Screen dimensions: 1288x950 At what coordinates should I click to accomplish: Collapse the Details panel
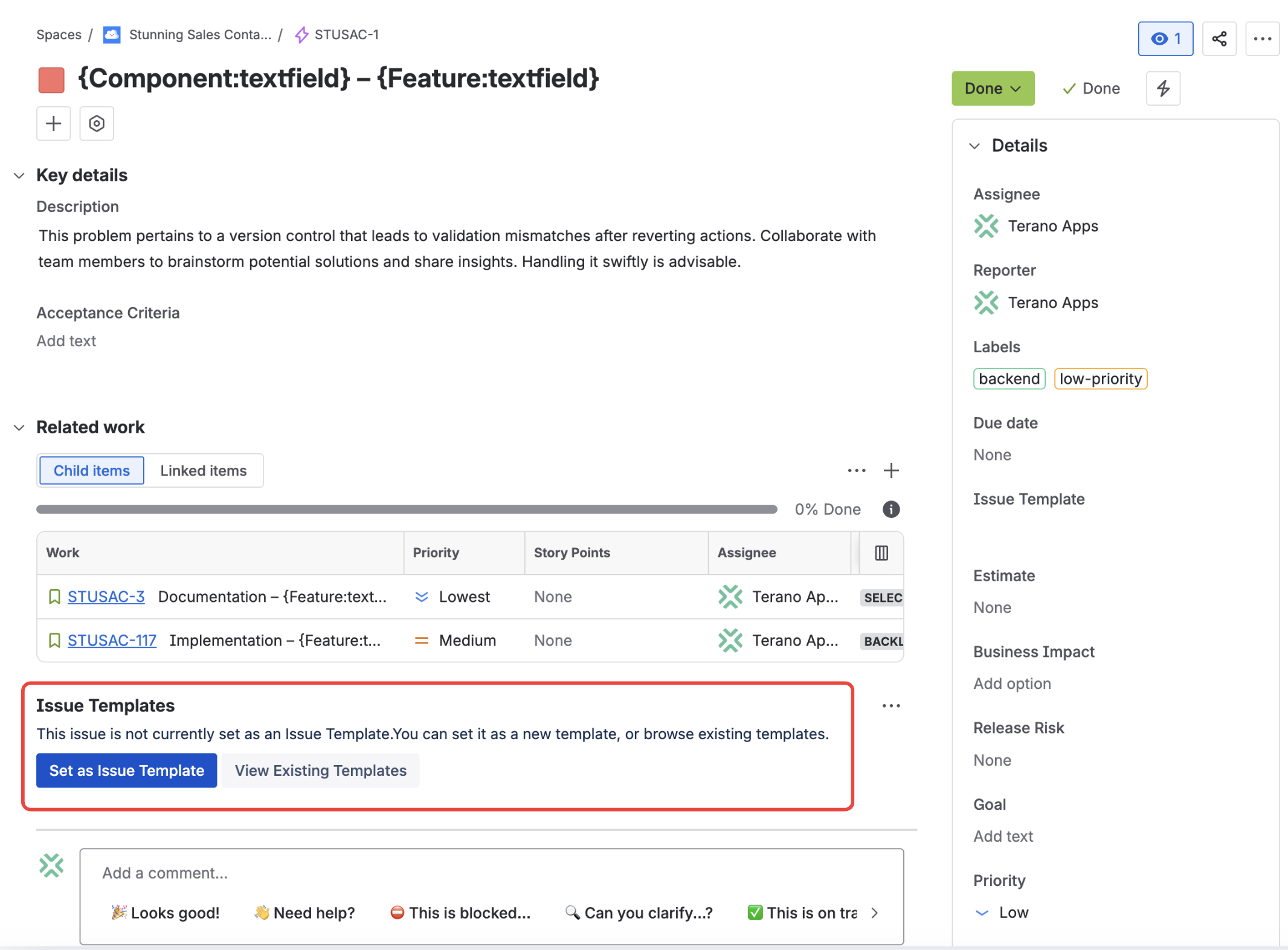coord(974,146)
